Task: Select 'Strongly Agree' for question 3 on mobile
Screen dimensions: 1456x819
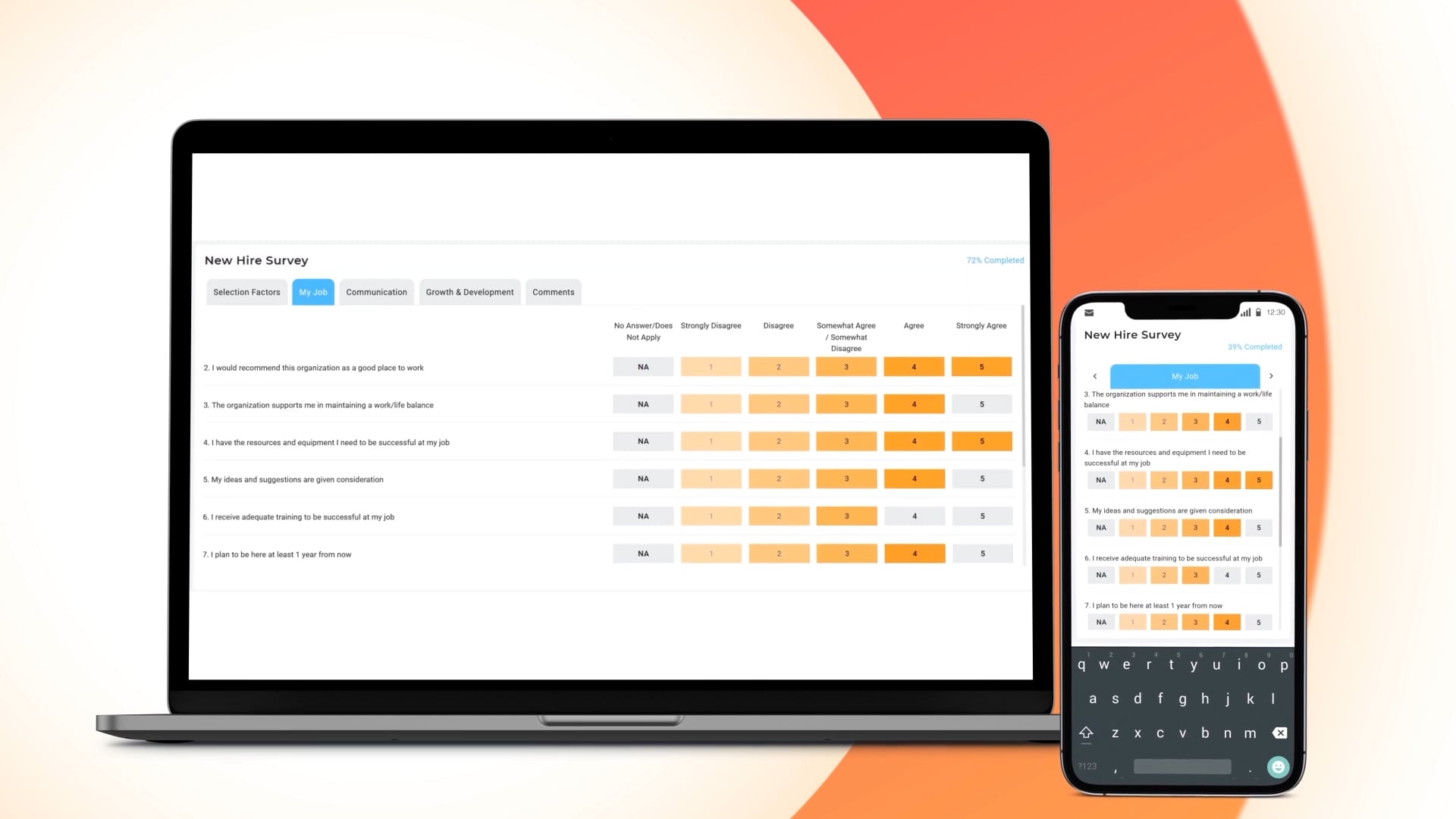Action: pyautogui.click(x=1258, y=421)
